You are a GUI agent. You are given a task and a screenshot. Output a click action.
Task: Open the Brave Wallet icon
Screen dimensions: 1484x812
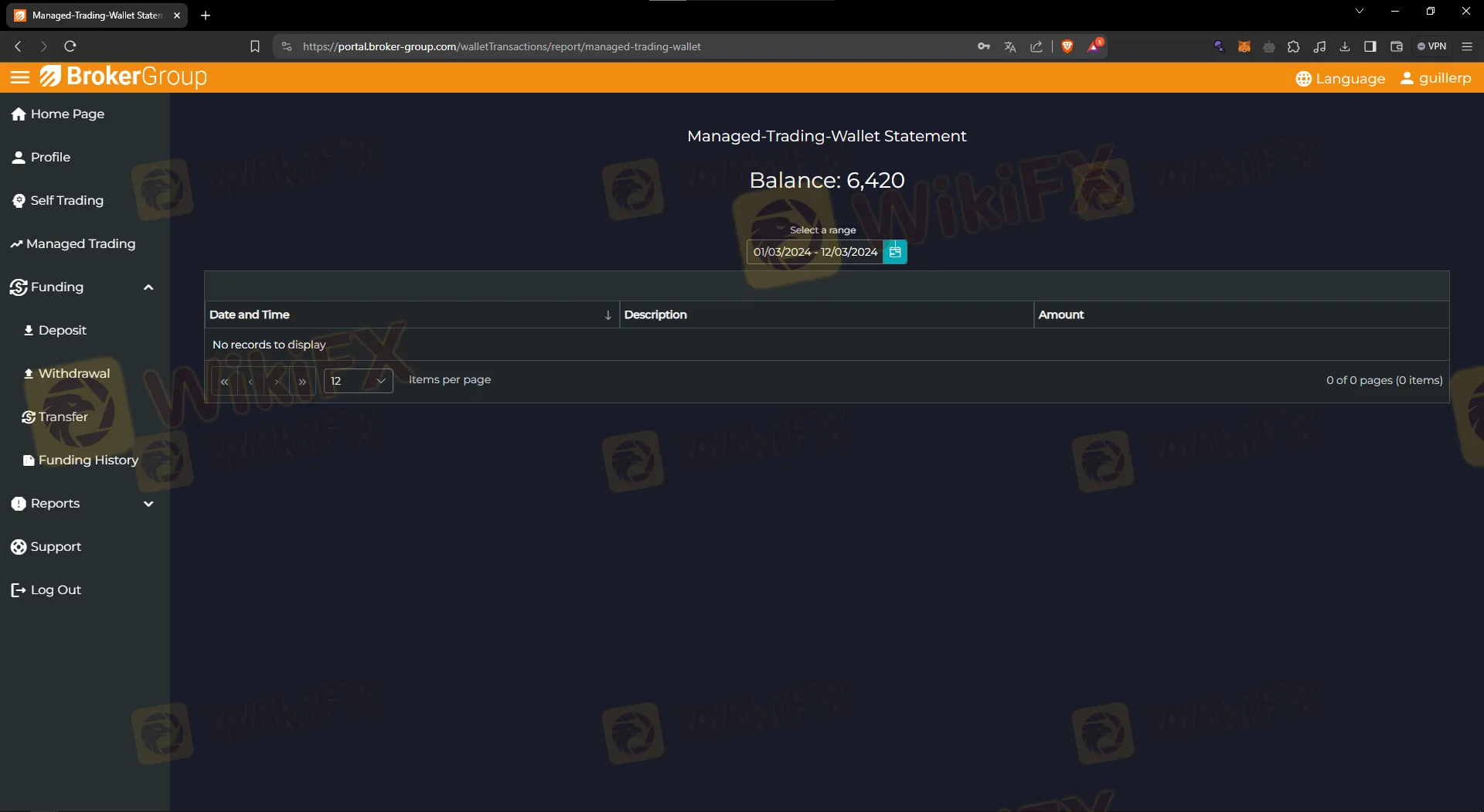click(1397, 46)
